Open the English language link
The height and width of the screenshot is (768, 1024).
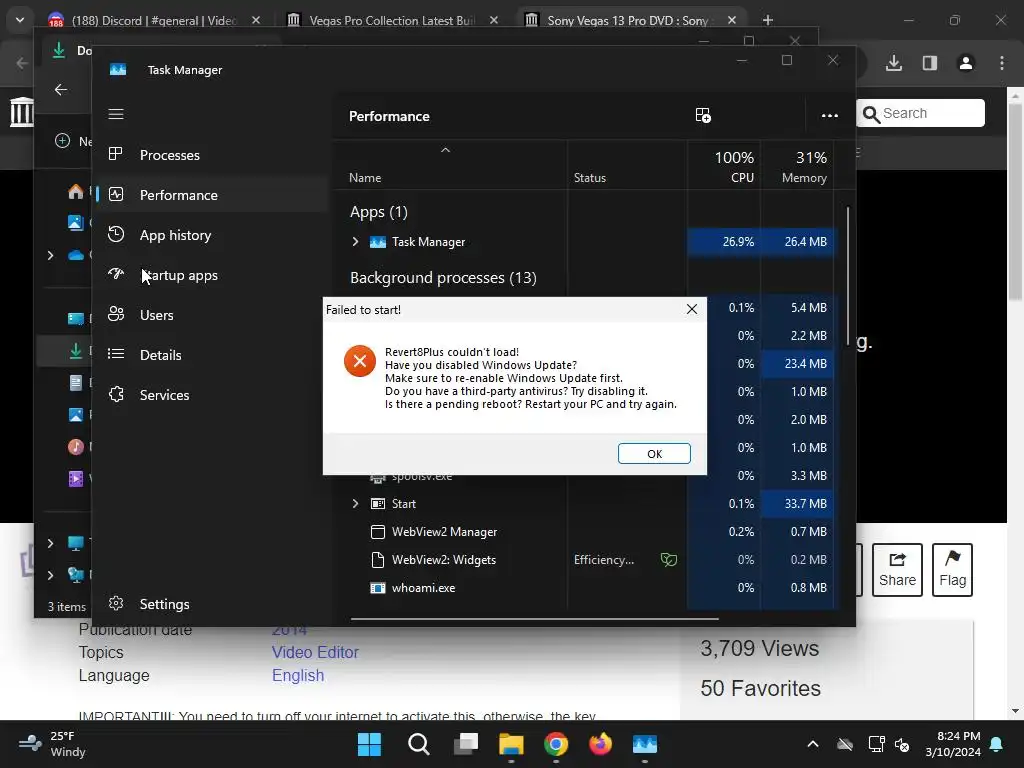click(298, 675)
